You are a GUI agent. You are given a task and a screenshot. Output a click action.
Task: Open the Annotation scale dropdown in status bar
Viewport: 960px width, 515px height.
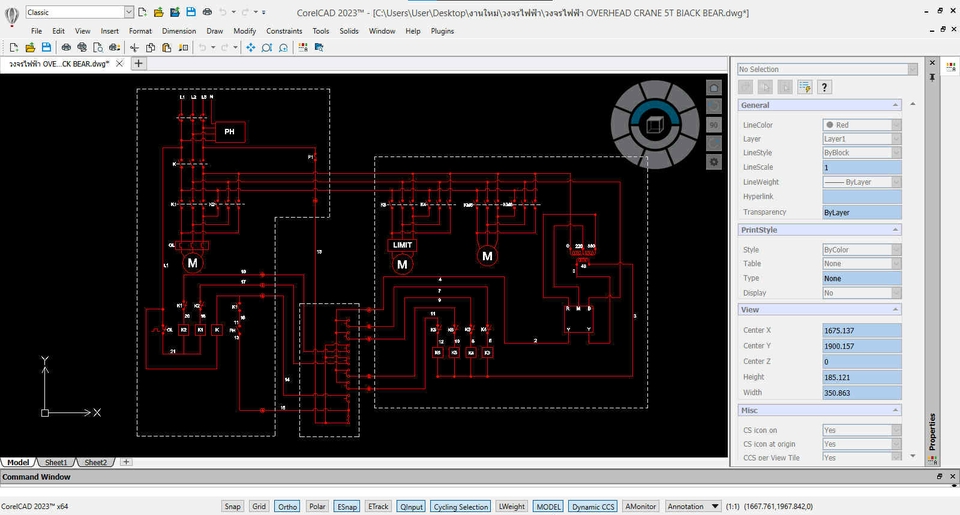point(714,506)
